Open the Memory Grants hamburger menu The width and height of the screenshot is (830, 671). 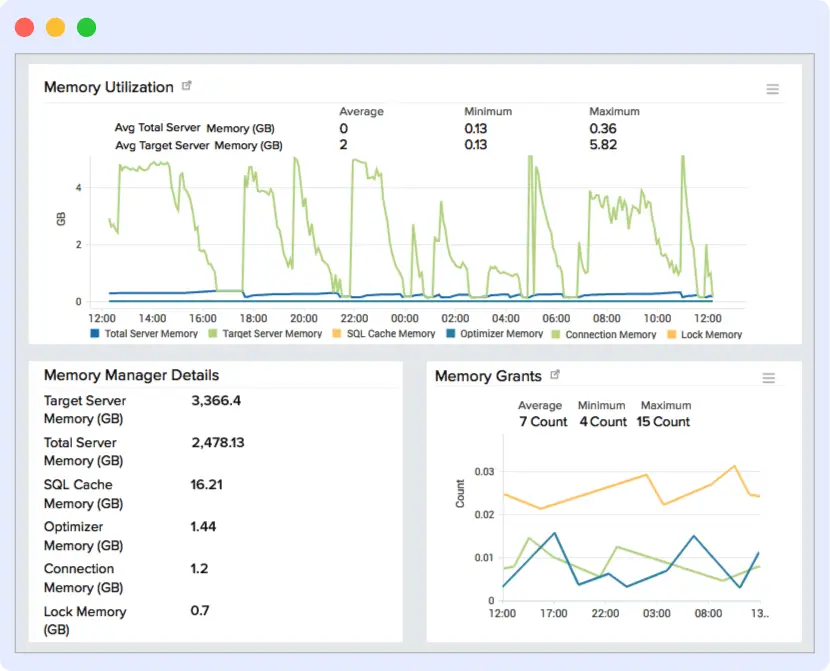click(x=768, y=378)
